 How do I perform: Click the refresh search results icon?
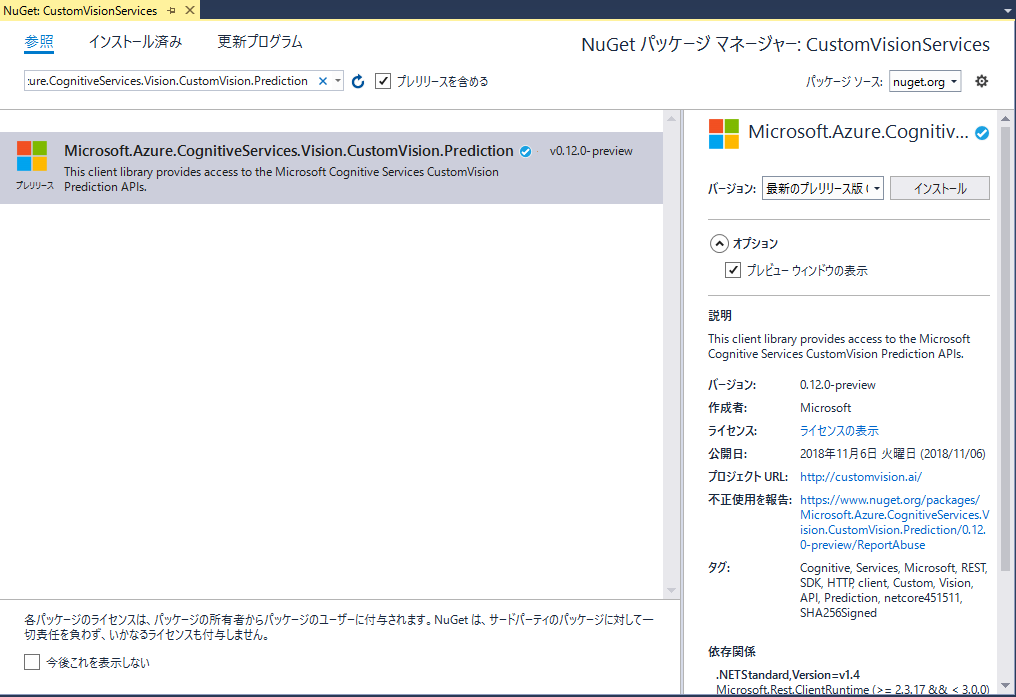[x=358, y=81]
